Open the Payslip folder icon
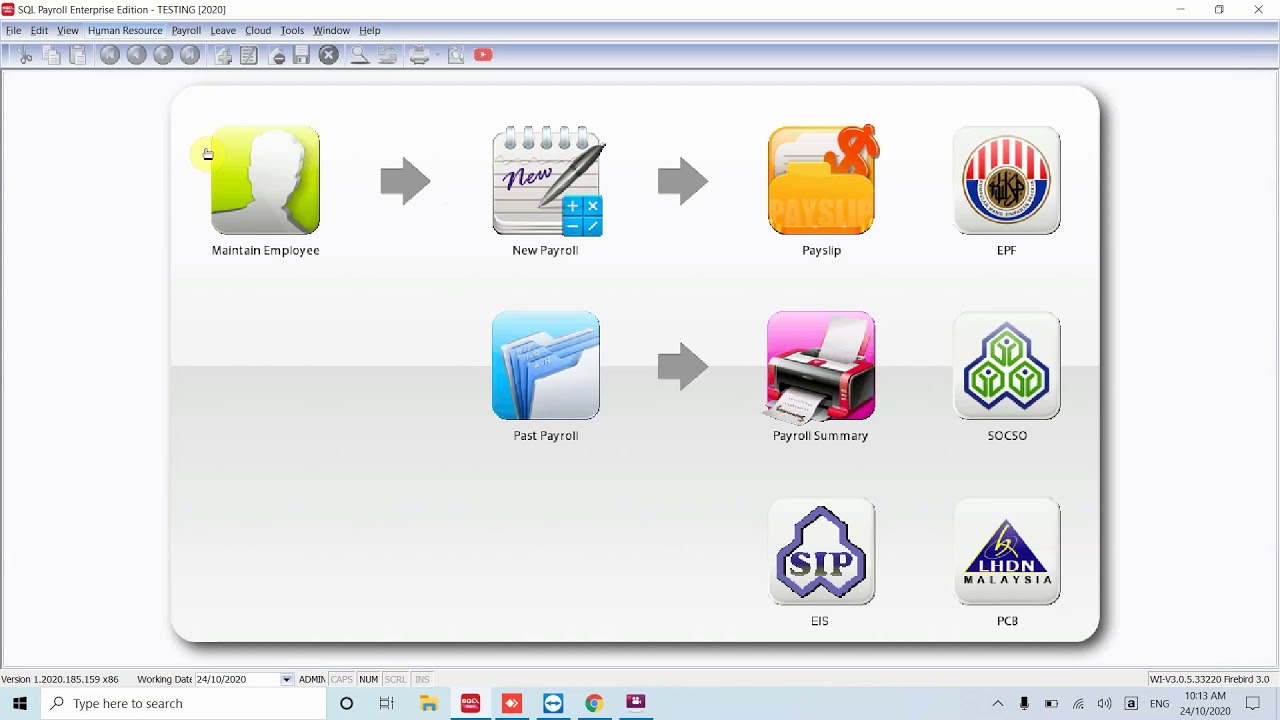This screenshot has width=1280, height=720. tap(822, 180)
